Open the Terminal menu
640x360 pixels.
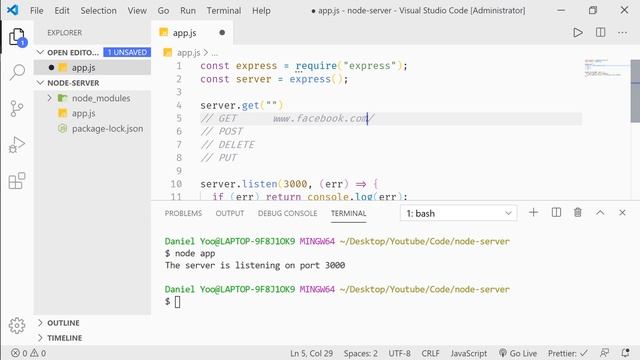pyautogui.click(x=224, y=11)
